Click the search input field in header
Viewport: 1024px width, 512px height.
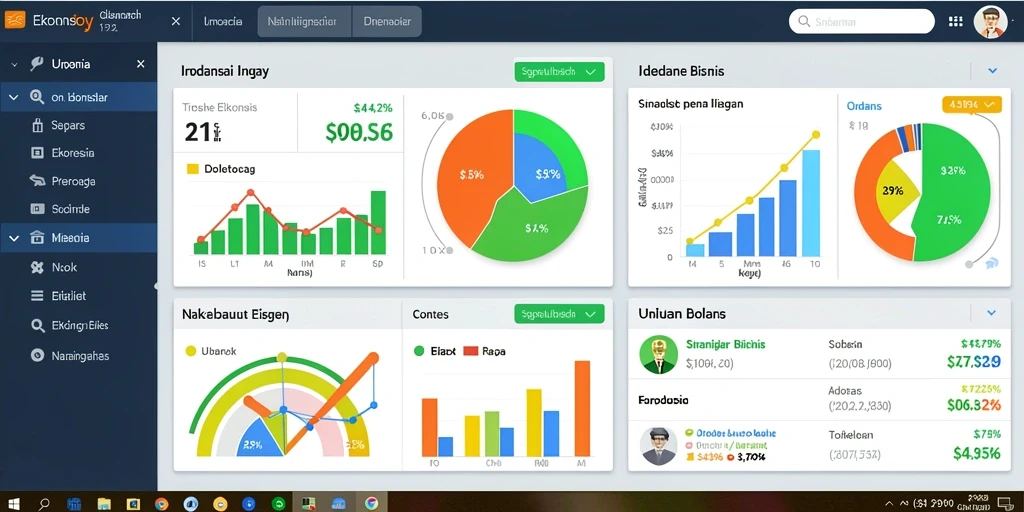tap(861, 22)
